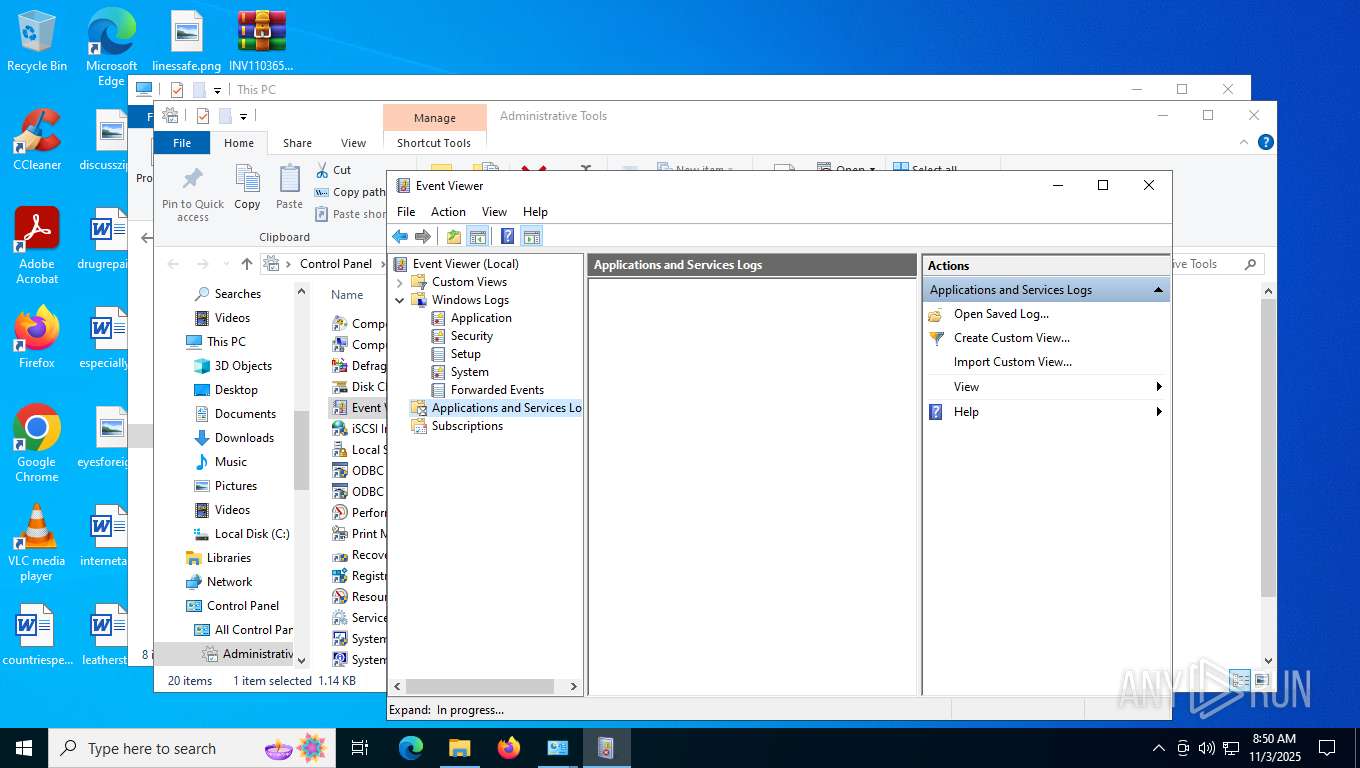Collapse the Windows Logs node
The image size is (1360, 768).
pyautogui.click(x=400, y=300)
